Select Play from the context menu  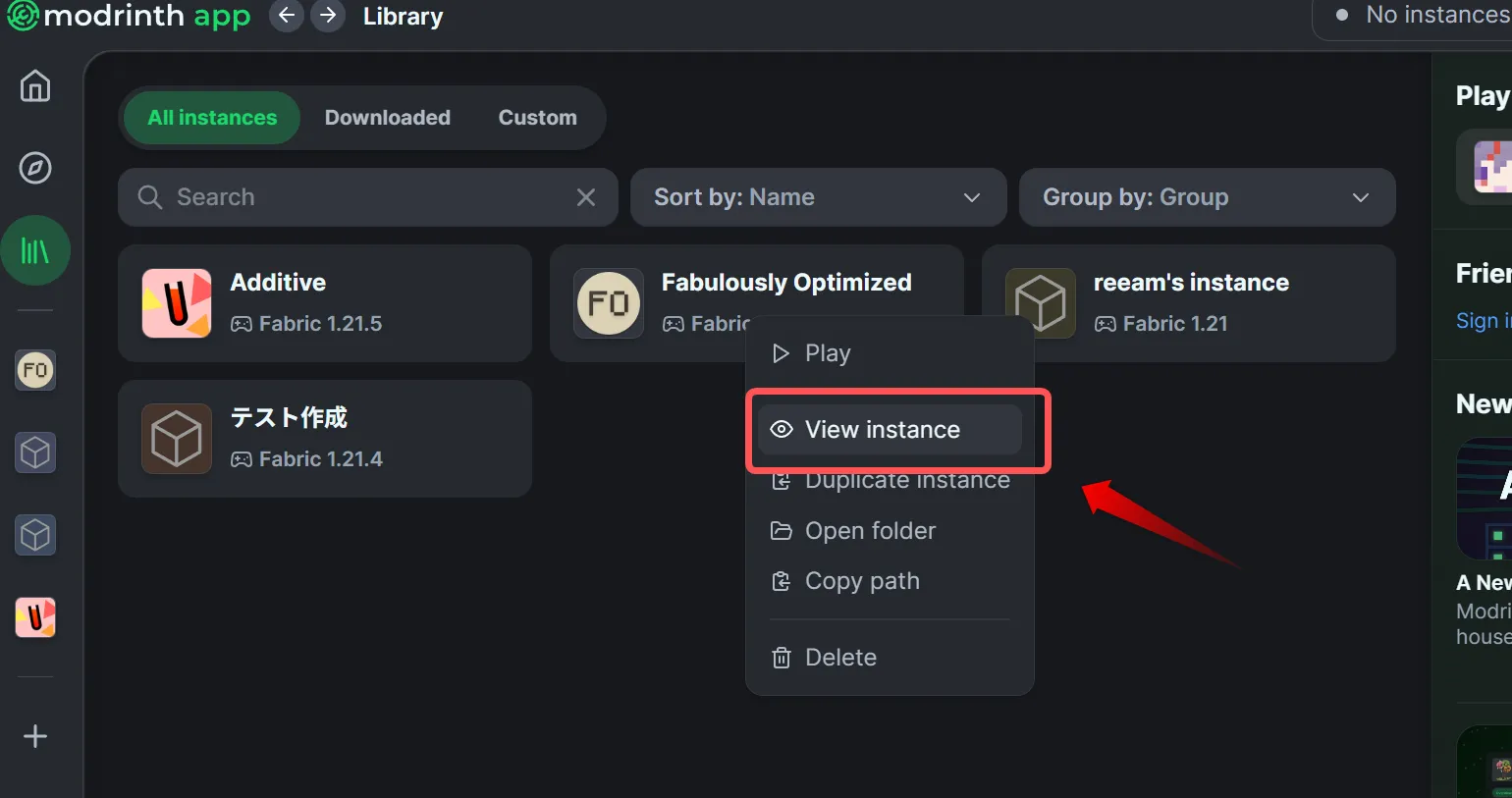pos(827,353)
